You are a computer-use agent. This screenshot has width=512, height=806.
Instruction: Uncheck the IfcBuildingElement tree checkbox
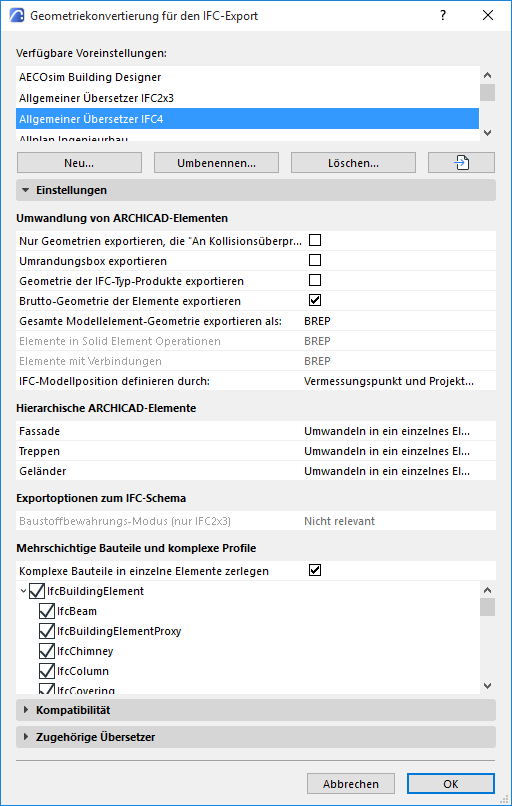[36, 591]
